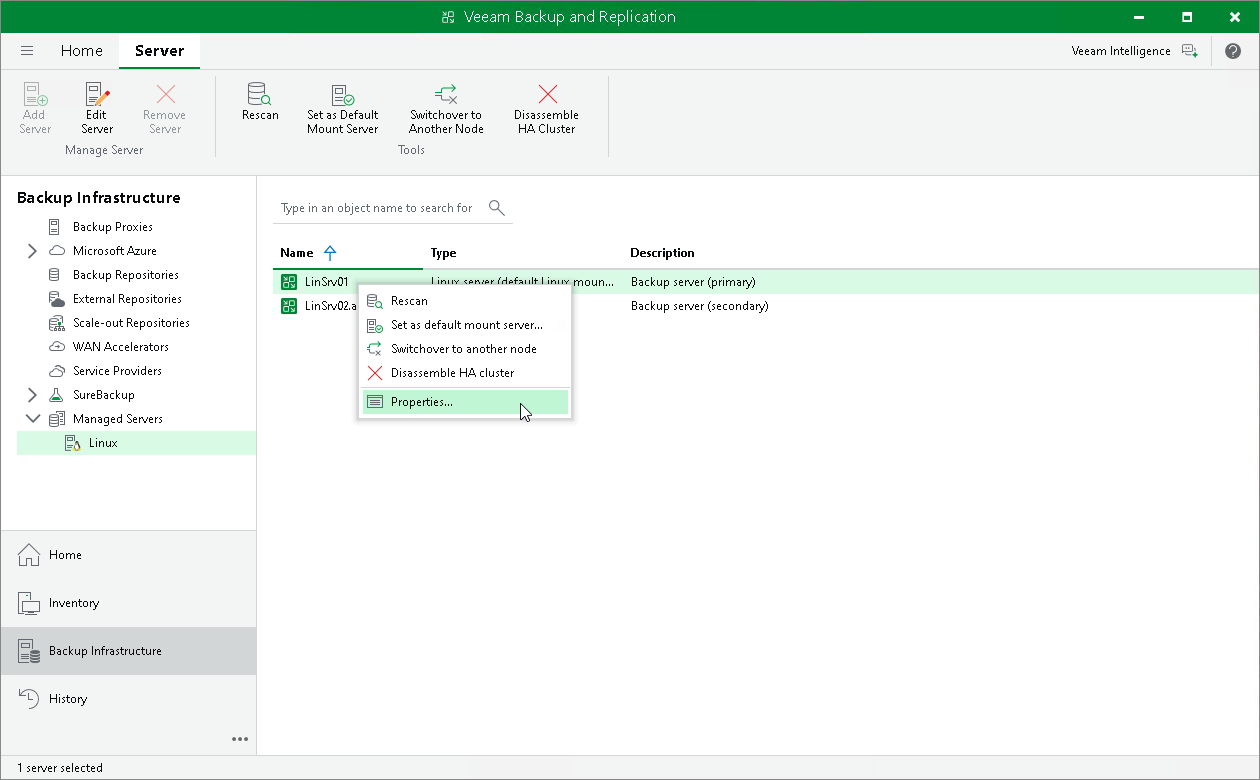
Task: Collapse the Managed Servers node
Action: (x=32, y=418)
